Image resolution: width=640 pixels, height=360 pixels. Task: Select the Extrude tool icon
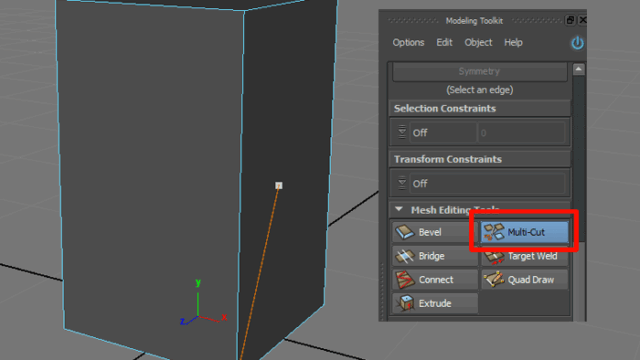tap(407, 303)
